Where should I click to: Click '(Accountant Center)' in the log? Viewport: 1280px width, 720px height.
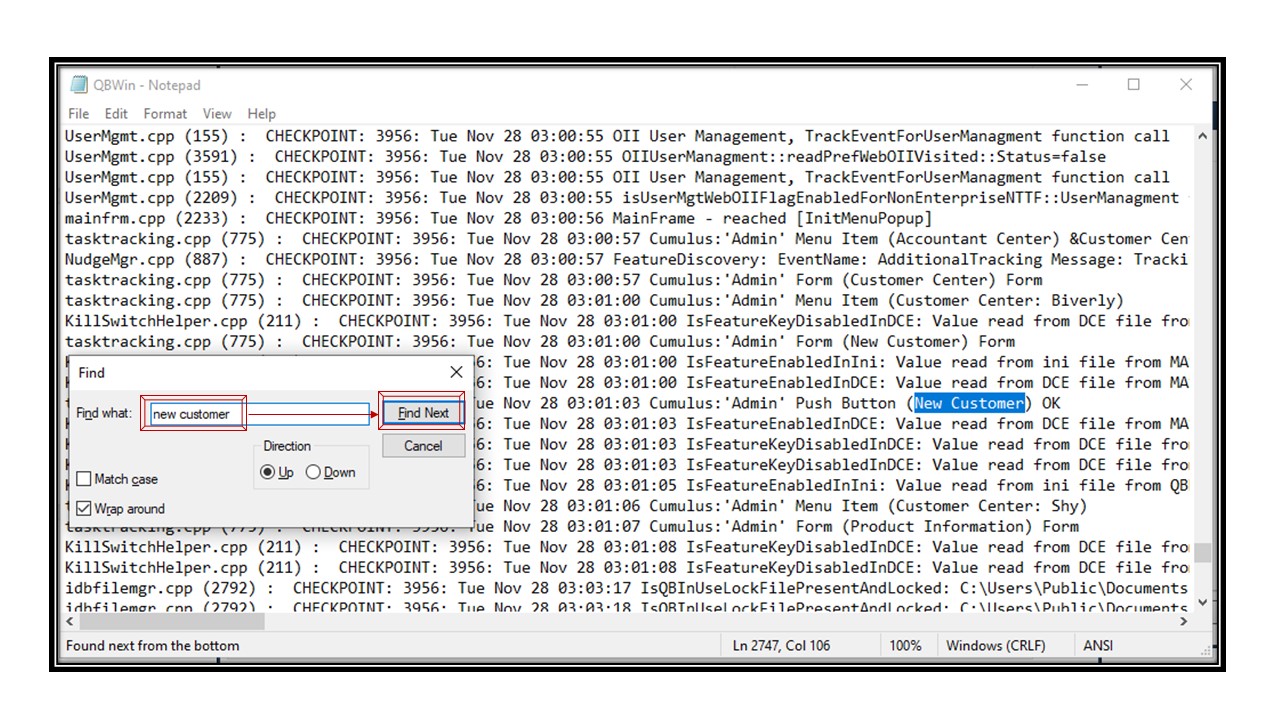tap(973, 239)
